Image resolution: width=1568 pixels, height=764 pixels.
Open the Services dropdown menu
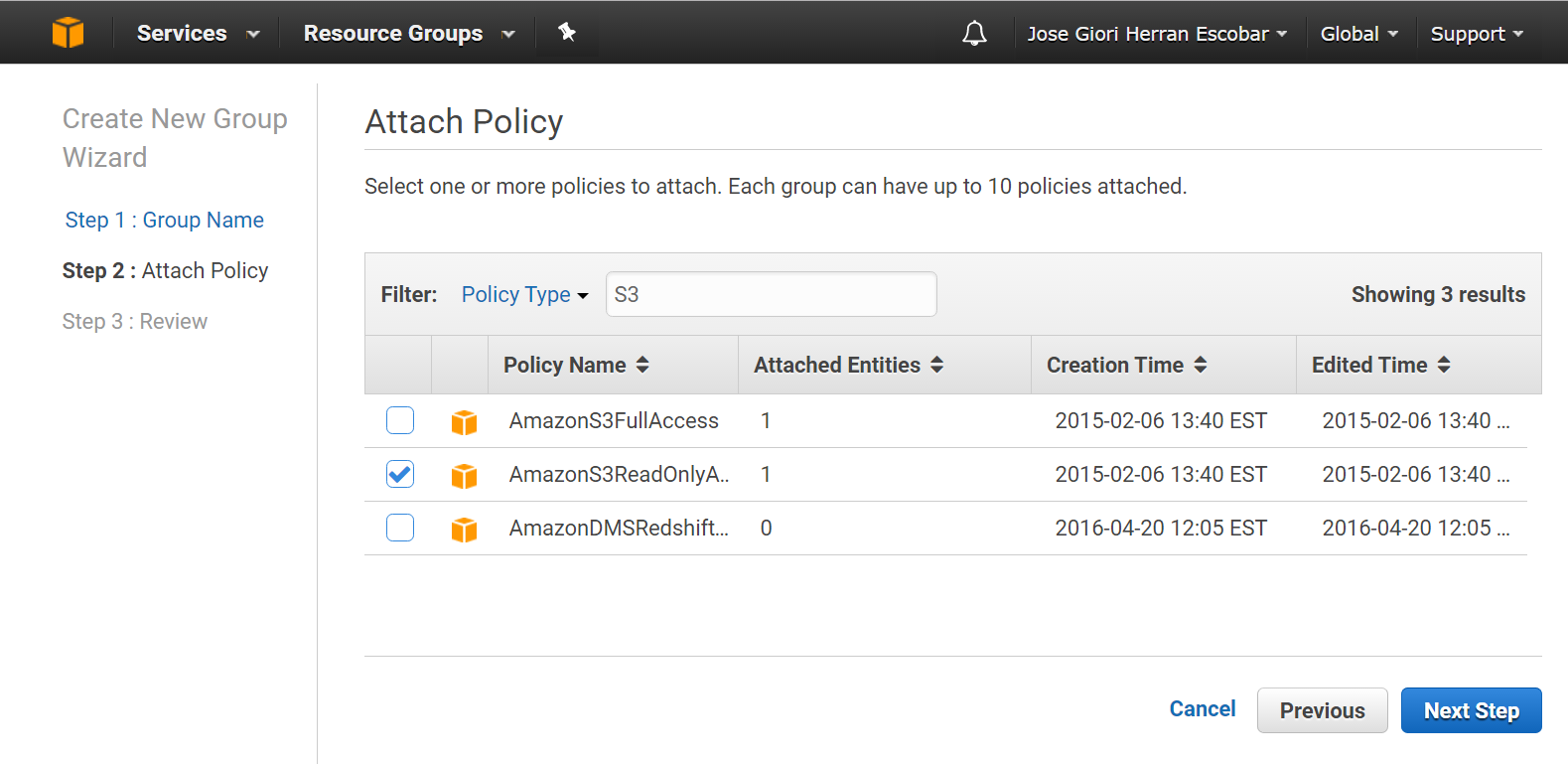coord(198,33)
